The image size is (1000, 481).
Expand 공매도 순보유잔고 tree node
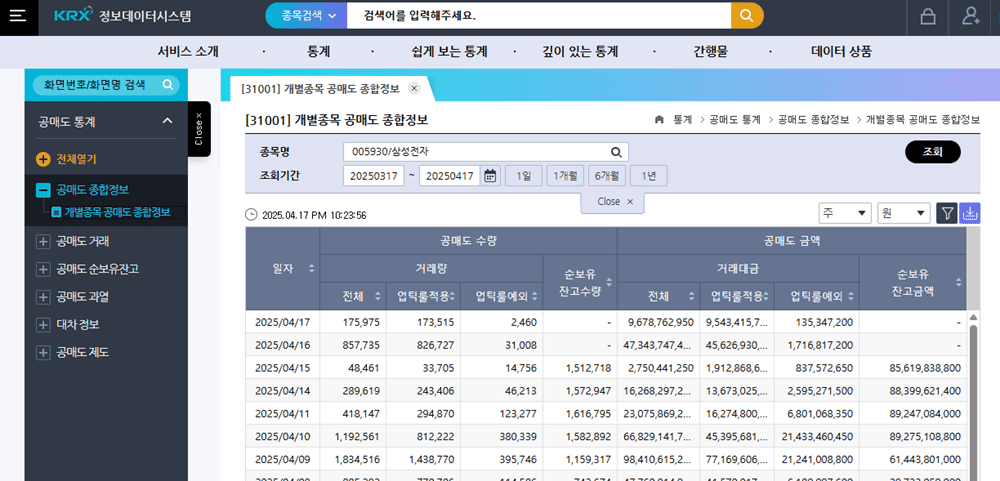(43, 269)
